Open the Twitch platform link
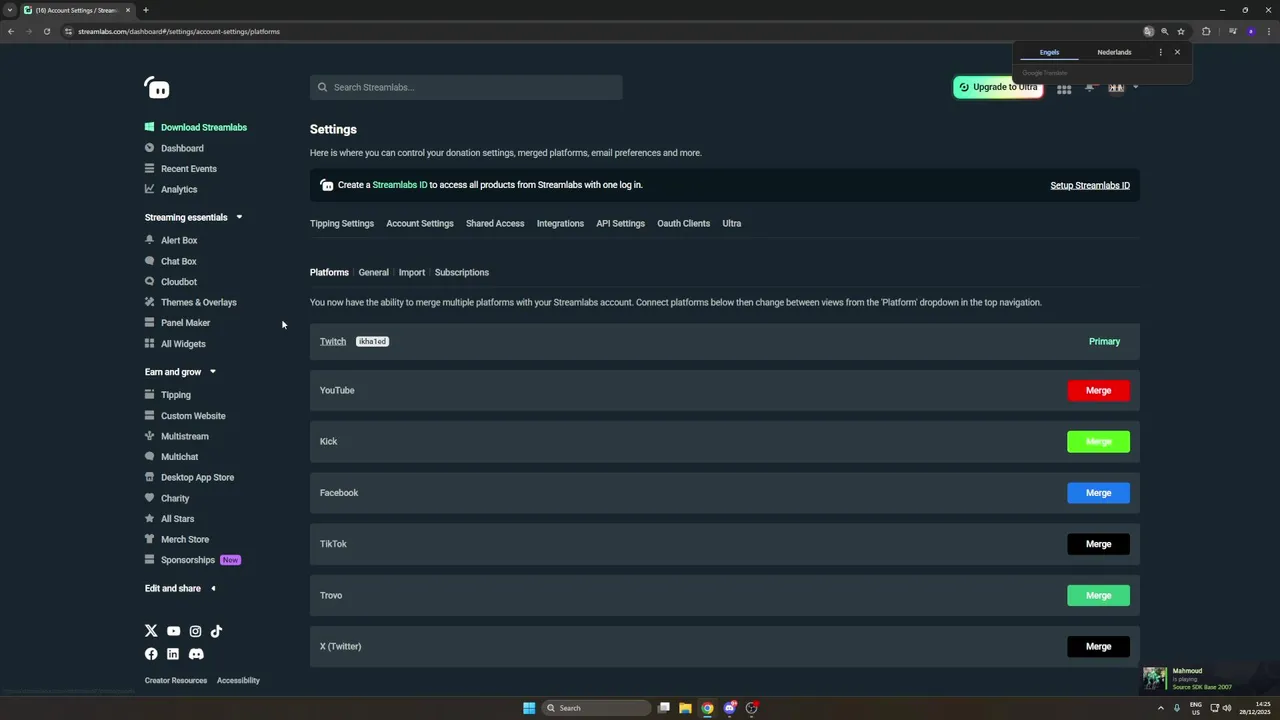The width and height of the screenshot is (1280, 720). pos(333,342)
